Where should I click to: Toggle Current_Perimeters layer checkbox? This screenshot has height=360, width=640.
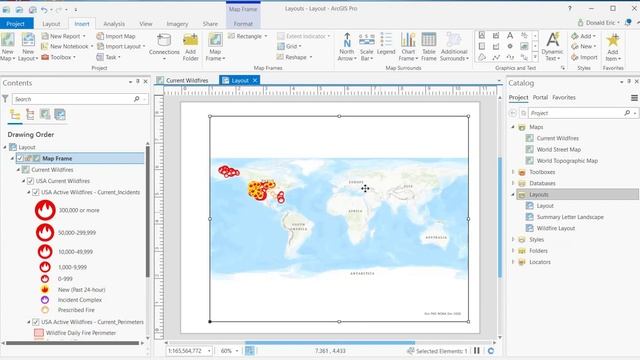pyautogui.click(x=36, y=322)
